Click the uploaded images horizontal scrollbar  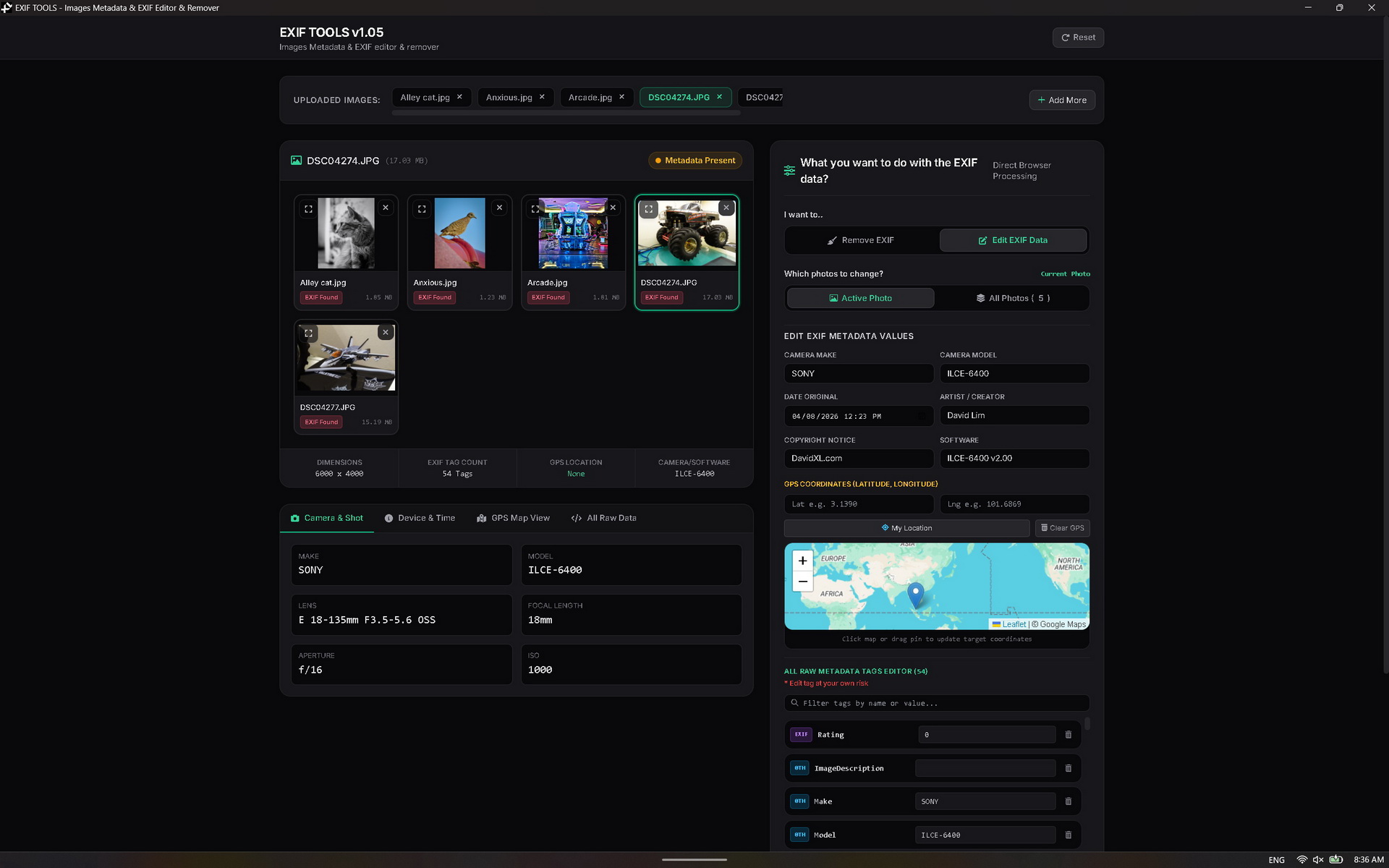point(566,113)
